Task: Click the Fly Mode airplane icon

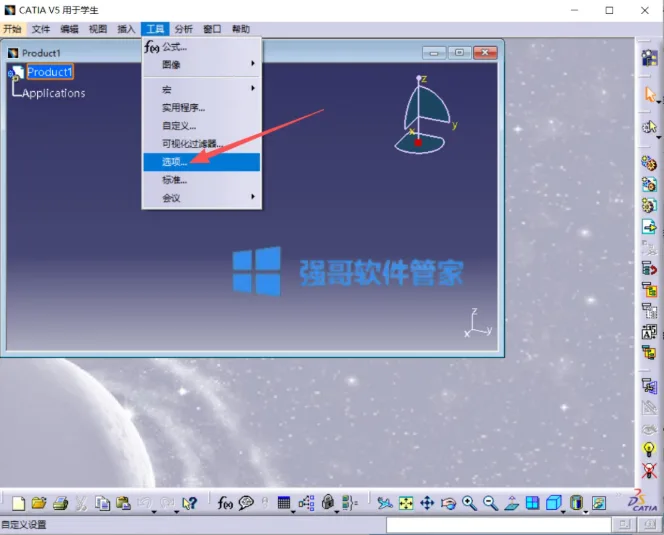Action: click(385, 503)
